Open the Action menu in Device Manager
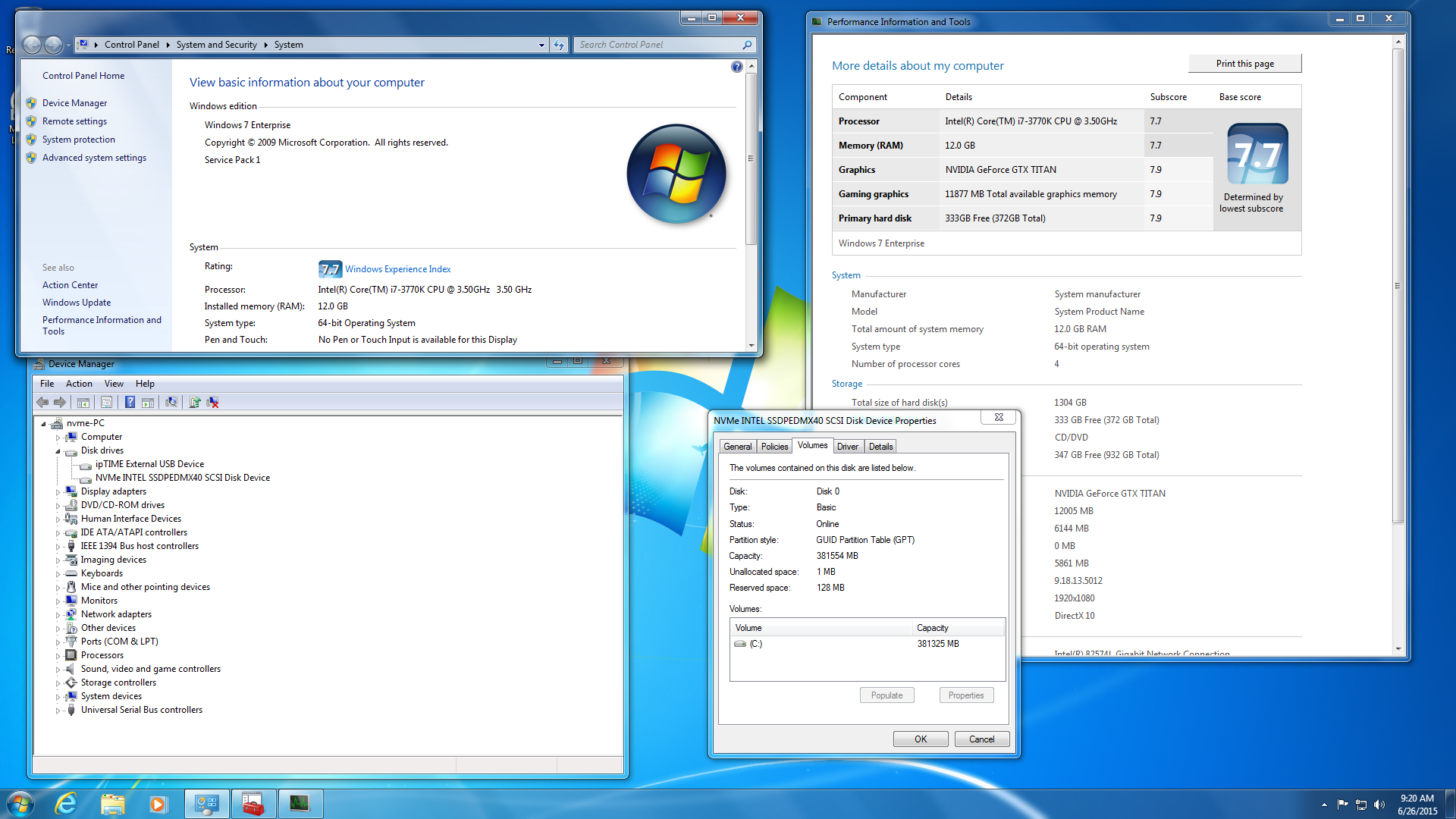This screenshot has width=1456, height=819. [79, 384]
